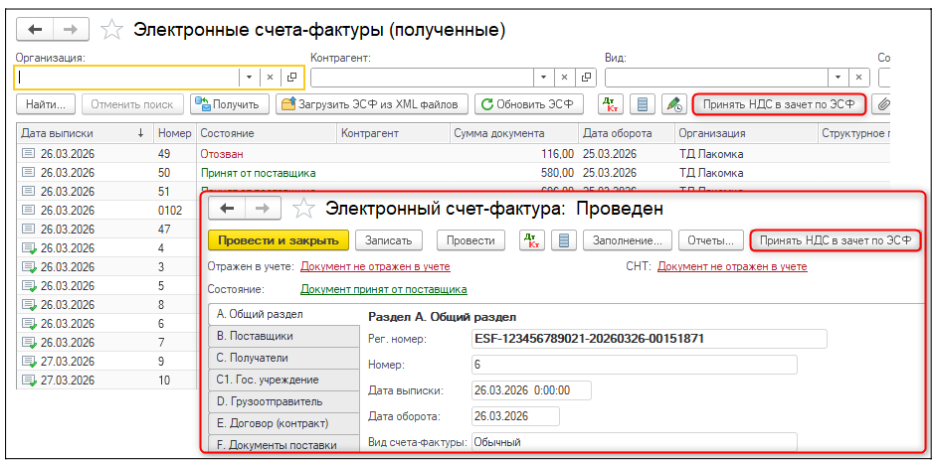Viewport: 941px width, 467px height.
Task: Open the Контрагент selection form icon
Action: click(x=587, y=77)
